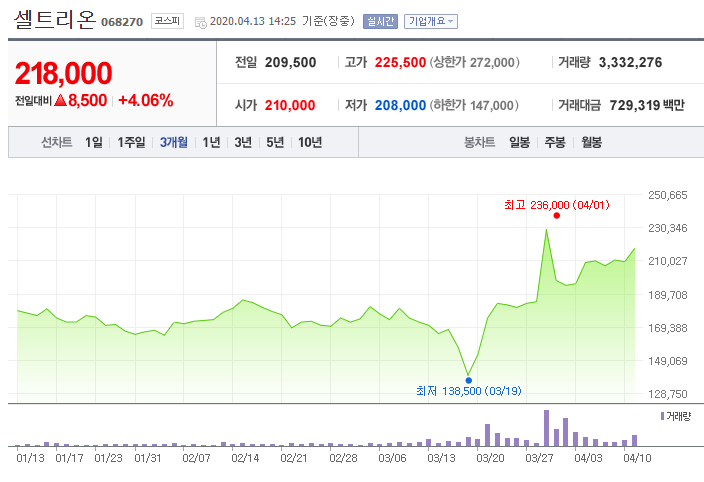Click the x-axis date 04/10
The image size is (704, 482).
(x=637, y=458)
